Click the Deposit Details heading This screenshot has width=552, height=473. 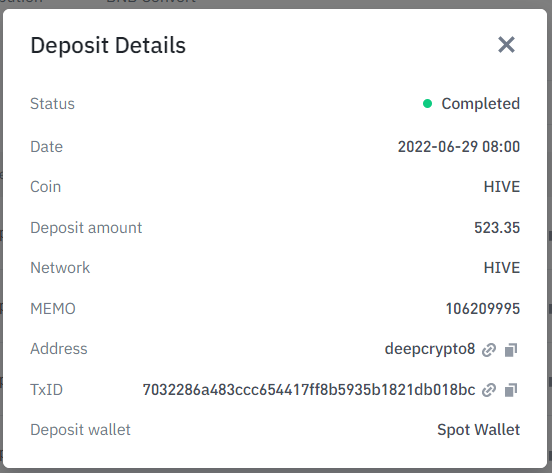108,45
